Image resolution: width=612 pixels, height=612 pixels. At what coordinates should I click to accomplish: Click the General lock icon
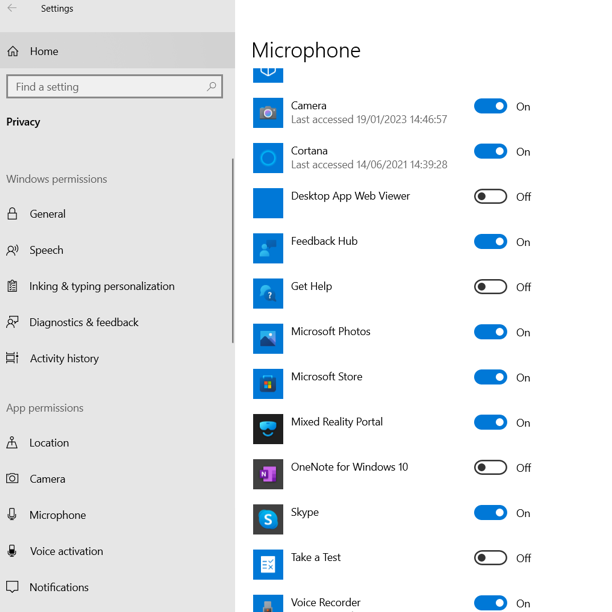[x=12, y=213]
